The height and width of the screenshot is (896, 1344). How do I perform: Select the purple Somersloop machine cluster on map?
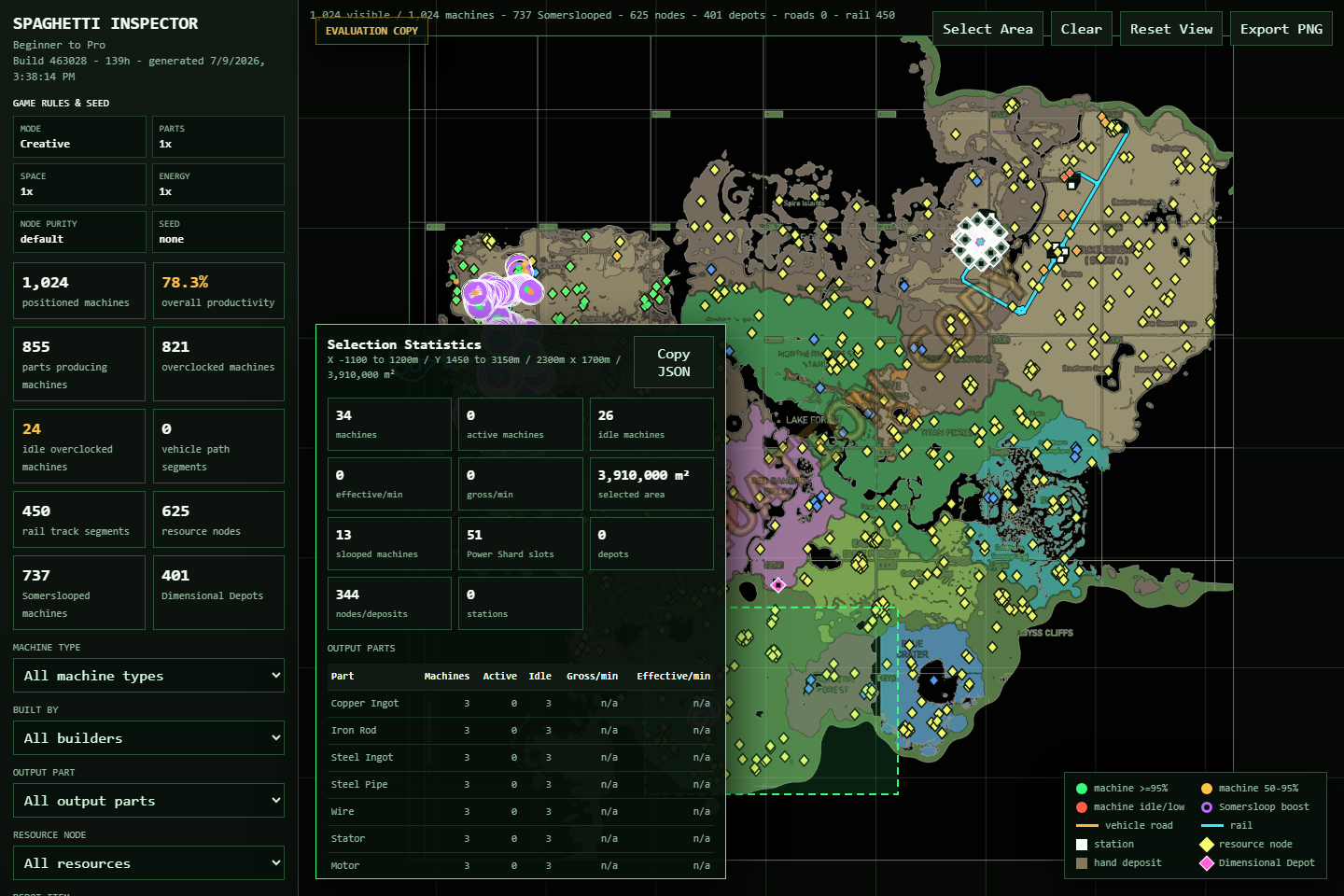(504, 287)
